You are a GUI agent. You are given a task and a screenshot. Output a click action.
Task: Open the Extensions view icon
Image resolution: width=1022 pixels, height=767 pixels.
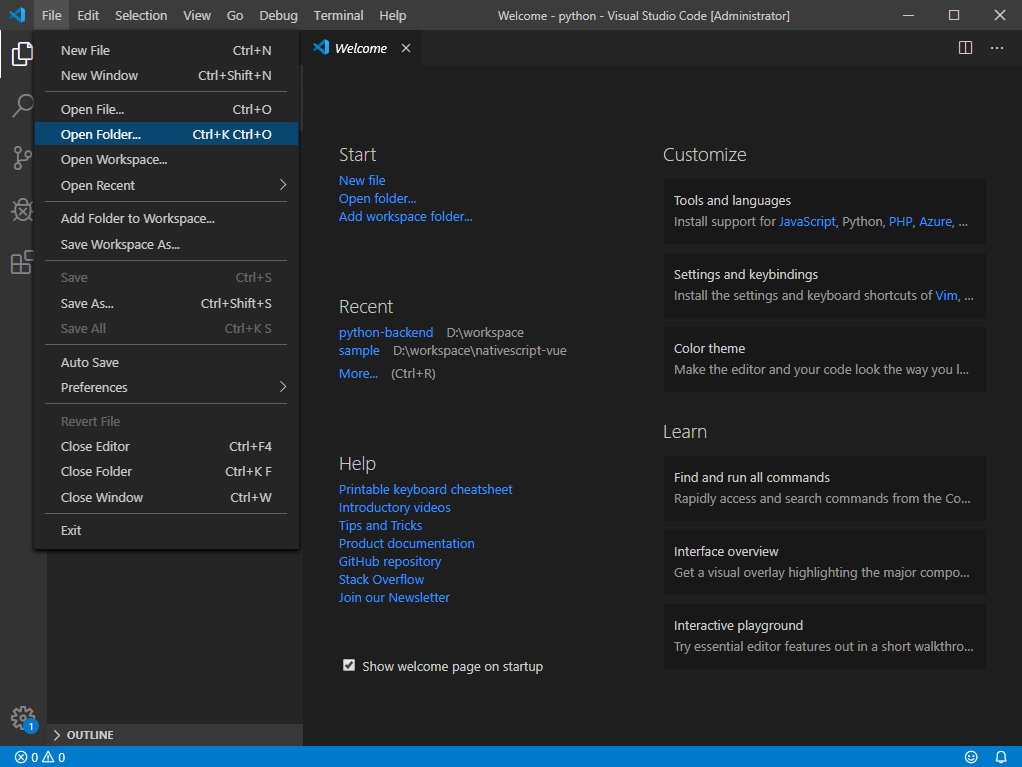click(x=22, y=262)
